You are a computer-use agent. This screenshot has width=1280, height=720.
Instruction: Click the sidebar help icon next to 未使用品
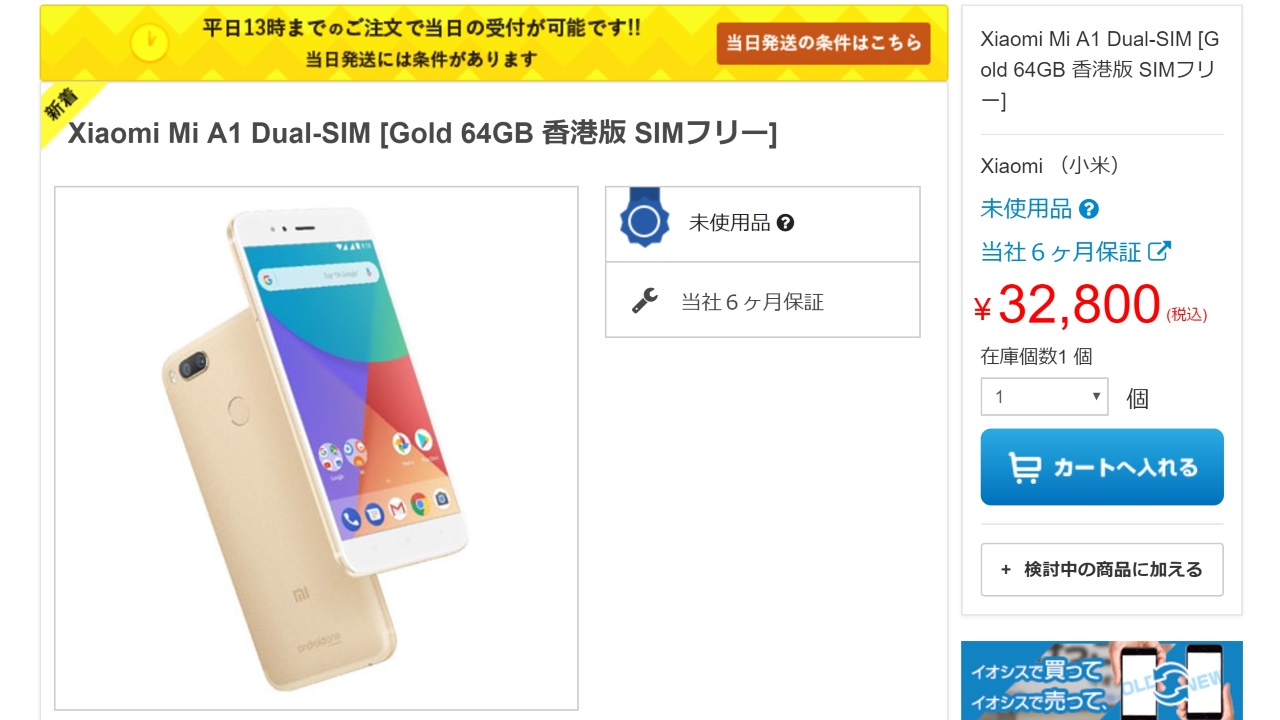tap(1089, 209)
